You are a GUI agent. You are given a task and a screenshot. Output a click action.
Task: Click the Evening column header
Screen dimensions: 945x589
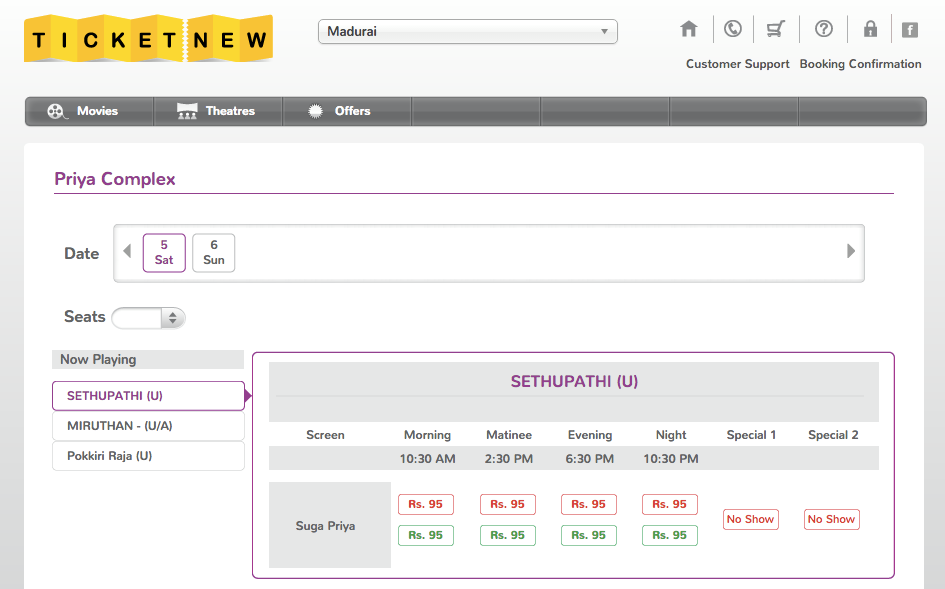[x=589, y=435]
